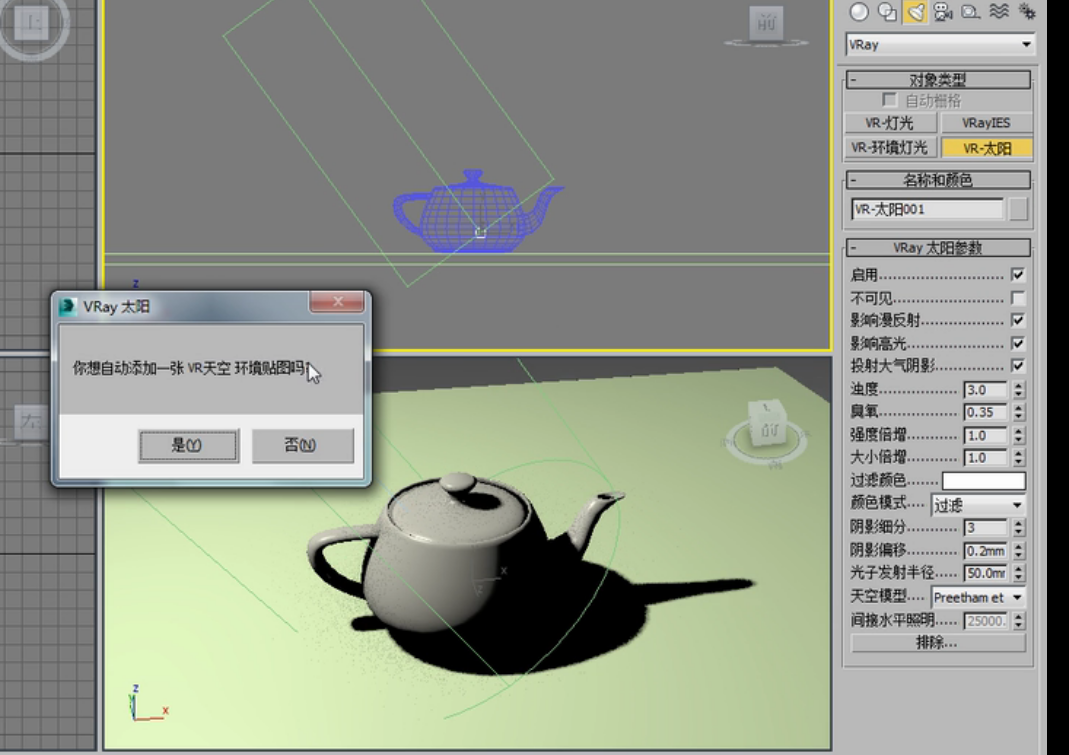Toggle the 自动栅格 checkbox

pos(890,100)
